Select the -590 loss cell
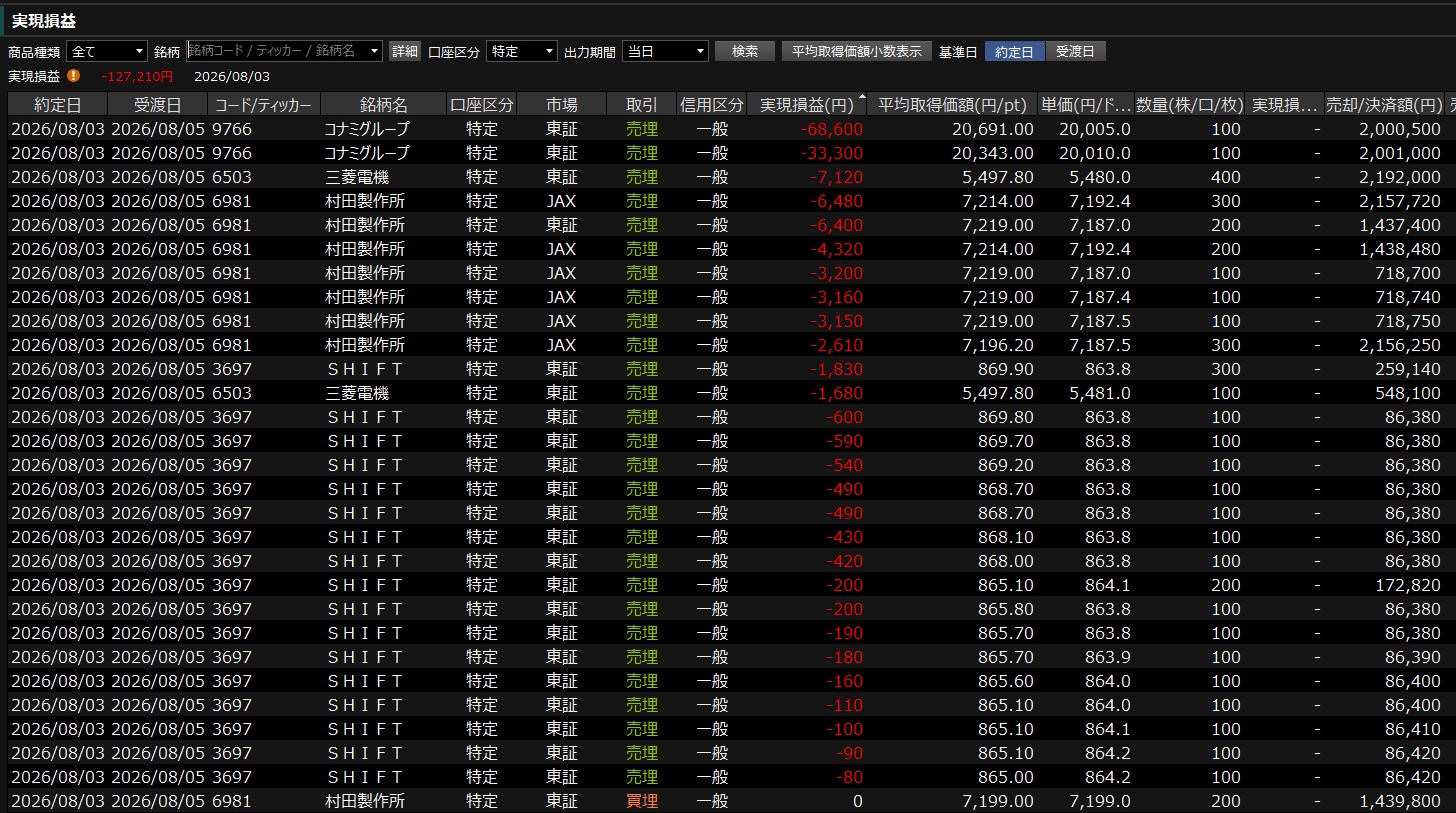Viewport: 1456px width, 813px height. point(845,441)
